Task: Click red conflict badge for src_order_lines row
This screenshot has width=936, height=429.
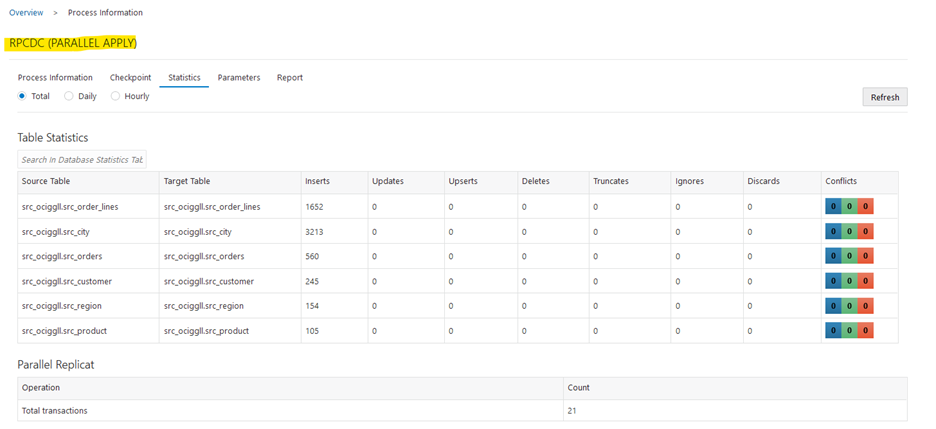Action: [866, 207]
